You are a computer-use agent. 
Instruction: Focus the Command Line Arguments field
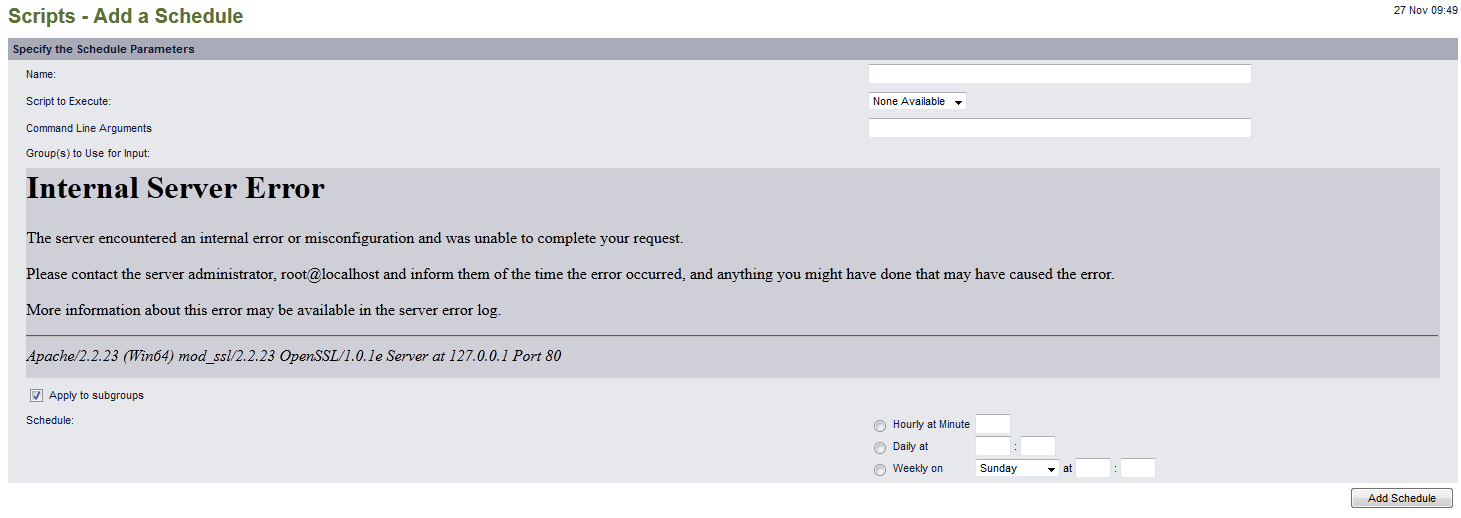pyautogui.click(x=1059, y=128)
